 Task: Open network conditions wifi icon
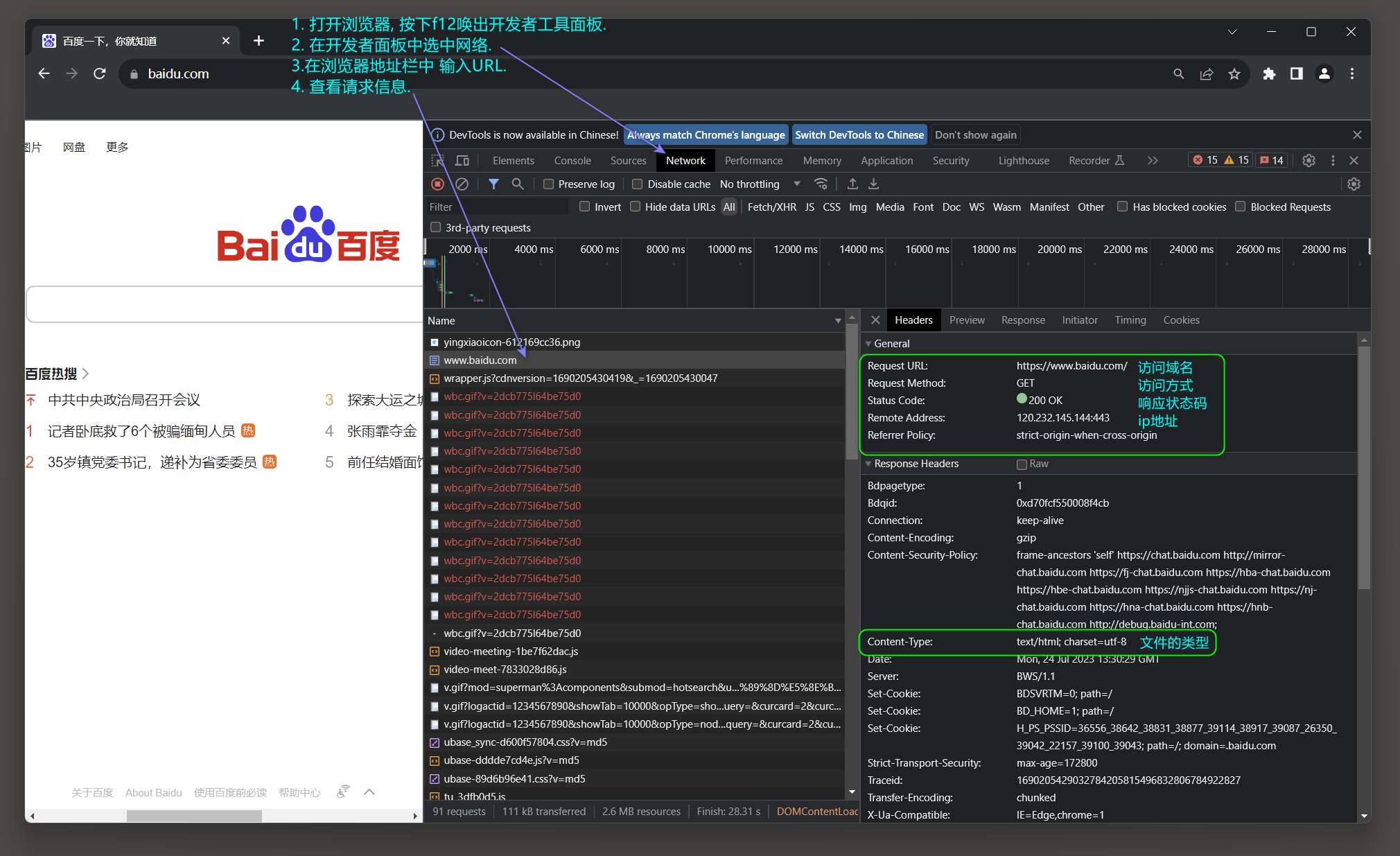pyautogui.click(x=821, y=184)
